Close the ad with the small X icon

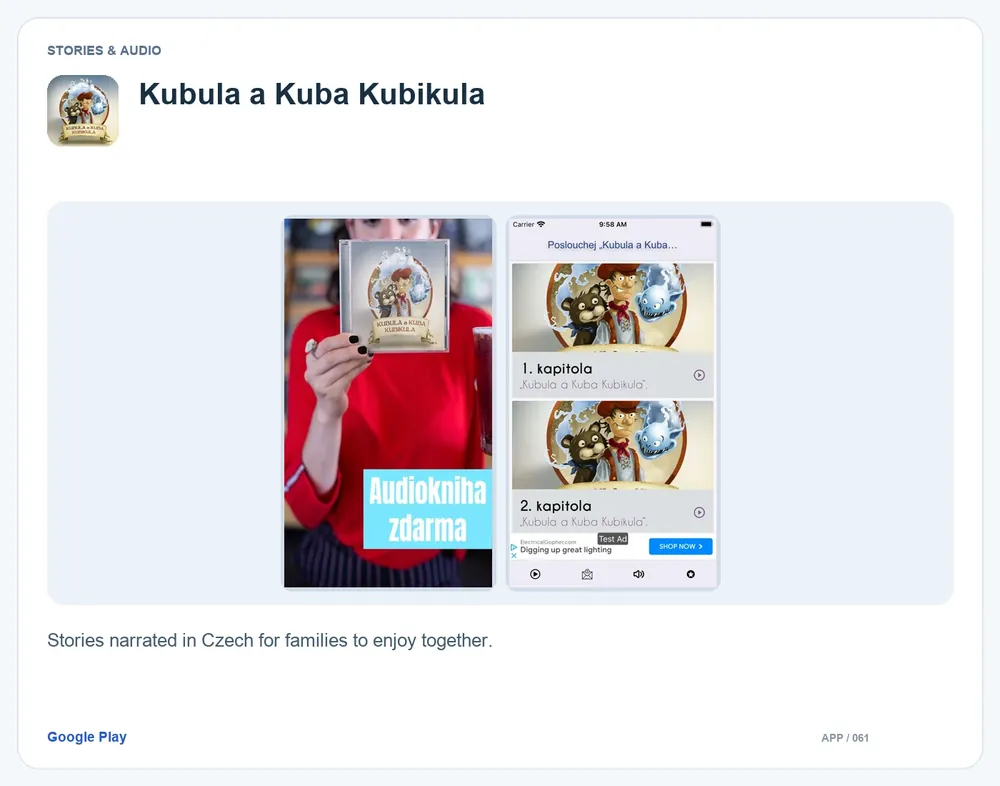[x=514, y=556]
